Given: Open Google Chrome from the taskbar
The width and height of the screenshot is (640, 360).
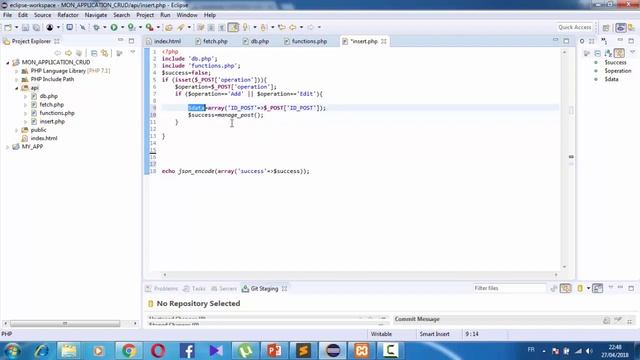Looking at the screenshot, I should tap(129, 351).
